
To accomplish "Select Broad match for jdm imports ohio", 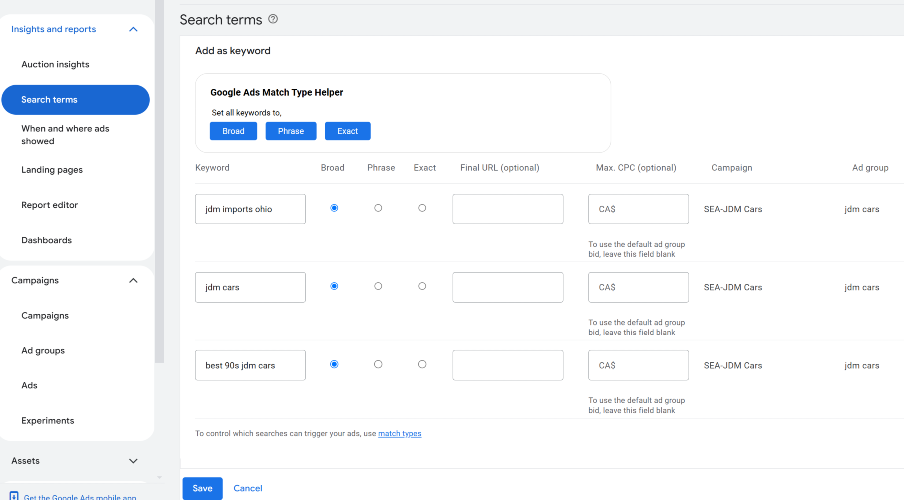I will pos(334,208).
